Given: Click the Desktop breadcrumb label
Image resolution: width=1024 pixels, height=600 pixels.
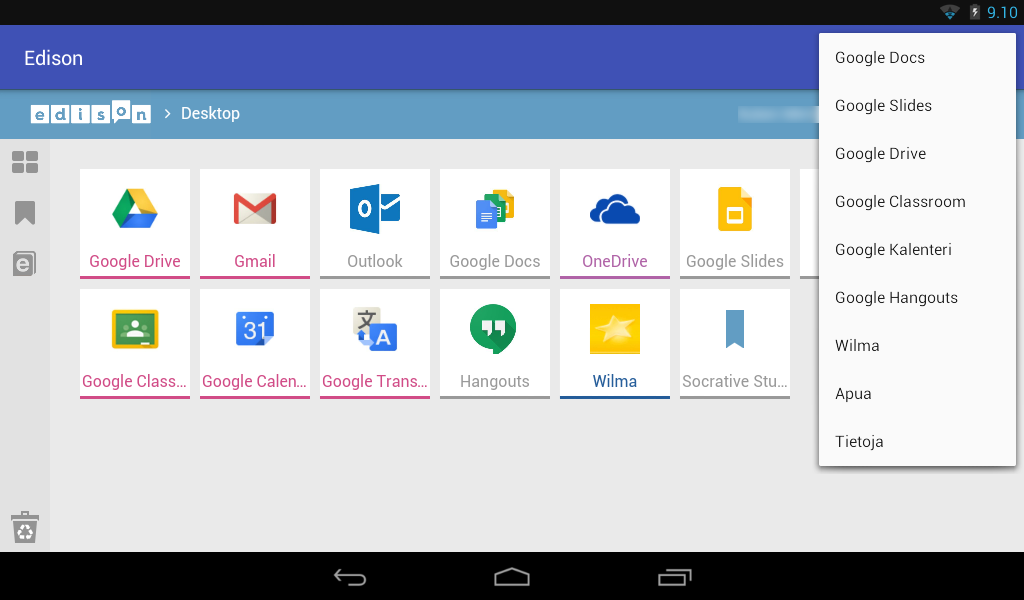Looking at the screenshot, I should [x=210, y=114].
